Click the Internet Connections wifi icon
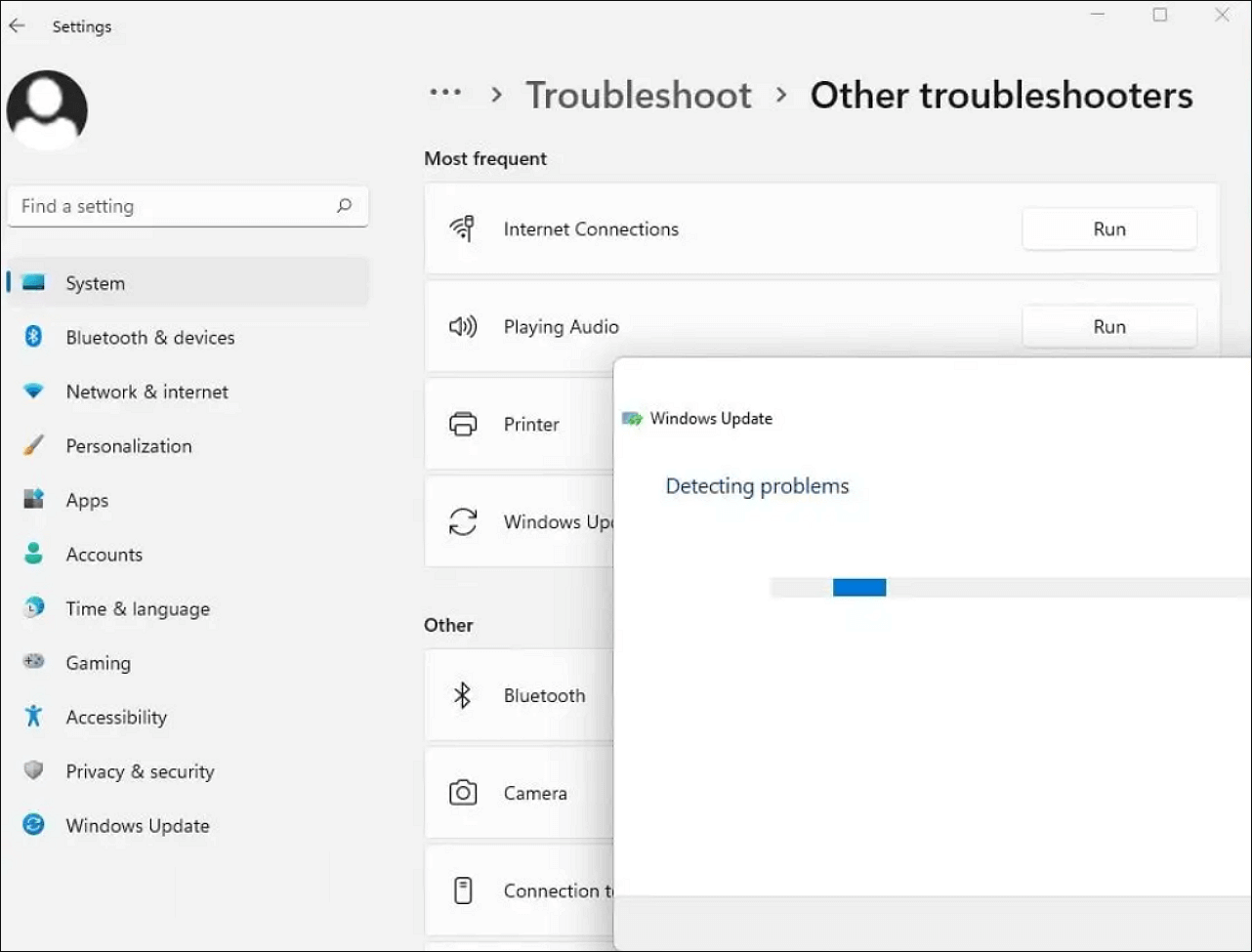1252x952 pixels. click(x=462, y=228)
